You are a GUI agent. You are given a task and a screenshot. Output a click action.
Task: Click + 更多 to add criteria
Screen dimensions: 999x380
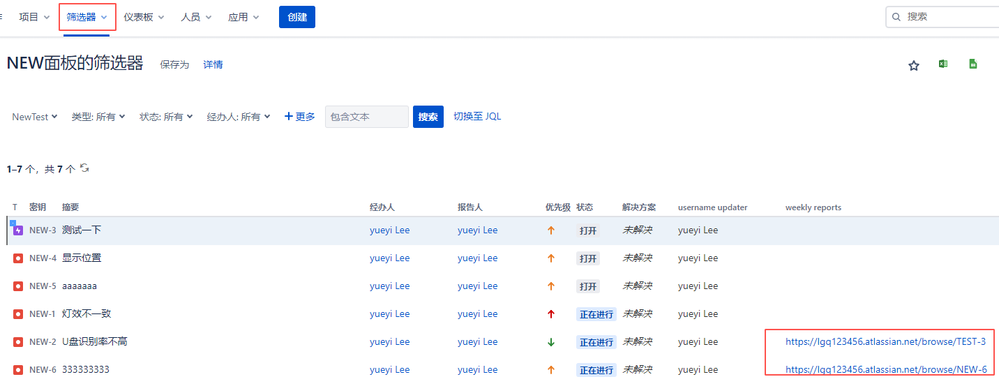299,117
